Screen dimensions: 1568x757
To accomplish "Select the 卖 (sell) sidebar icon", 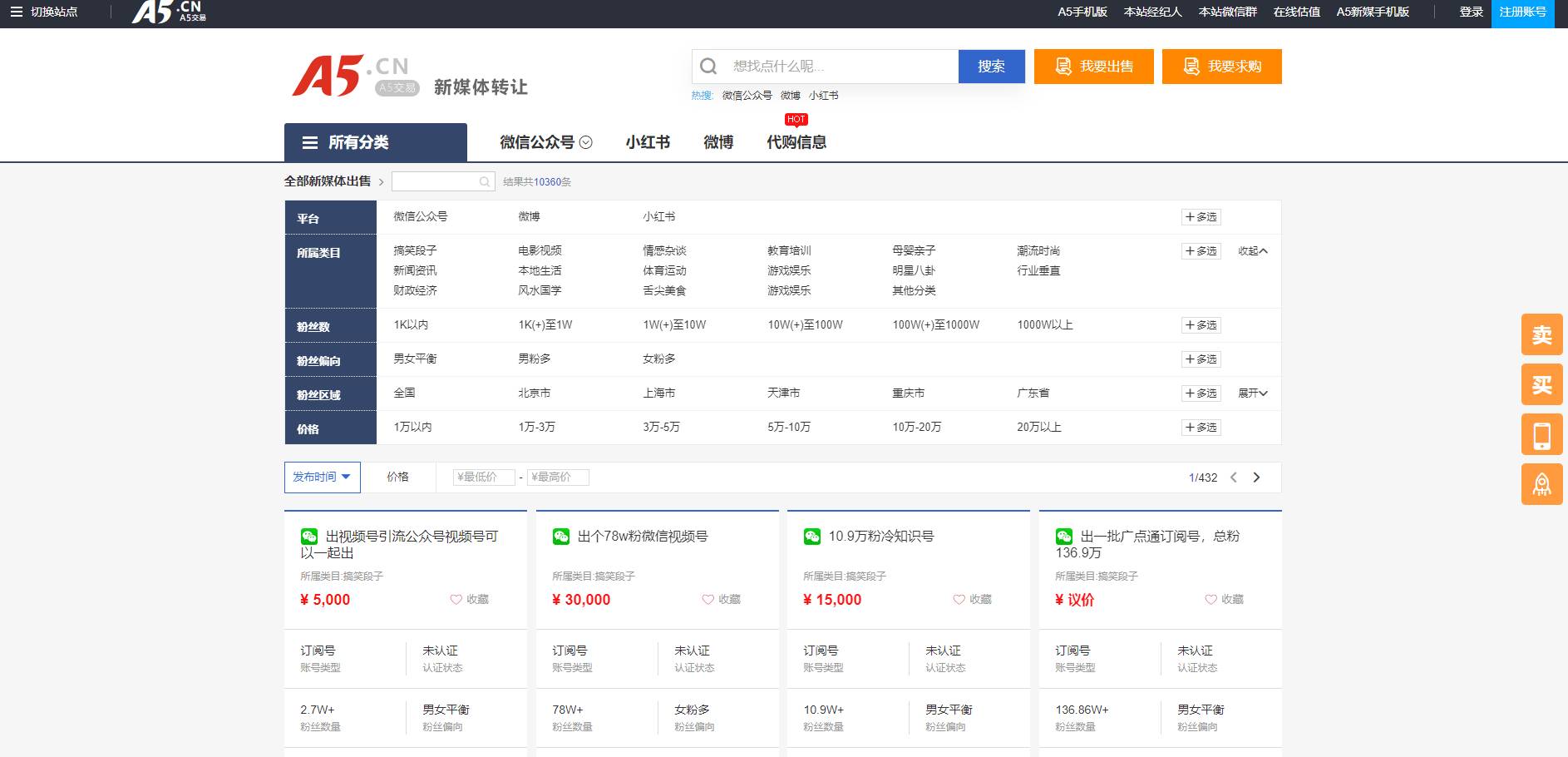I will point(1542,334).
